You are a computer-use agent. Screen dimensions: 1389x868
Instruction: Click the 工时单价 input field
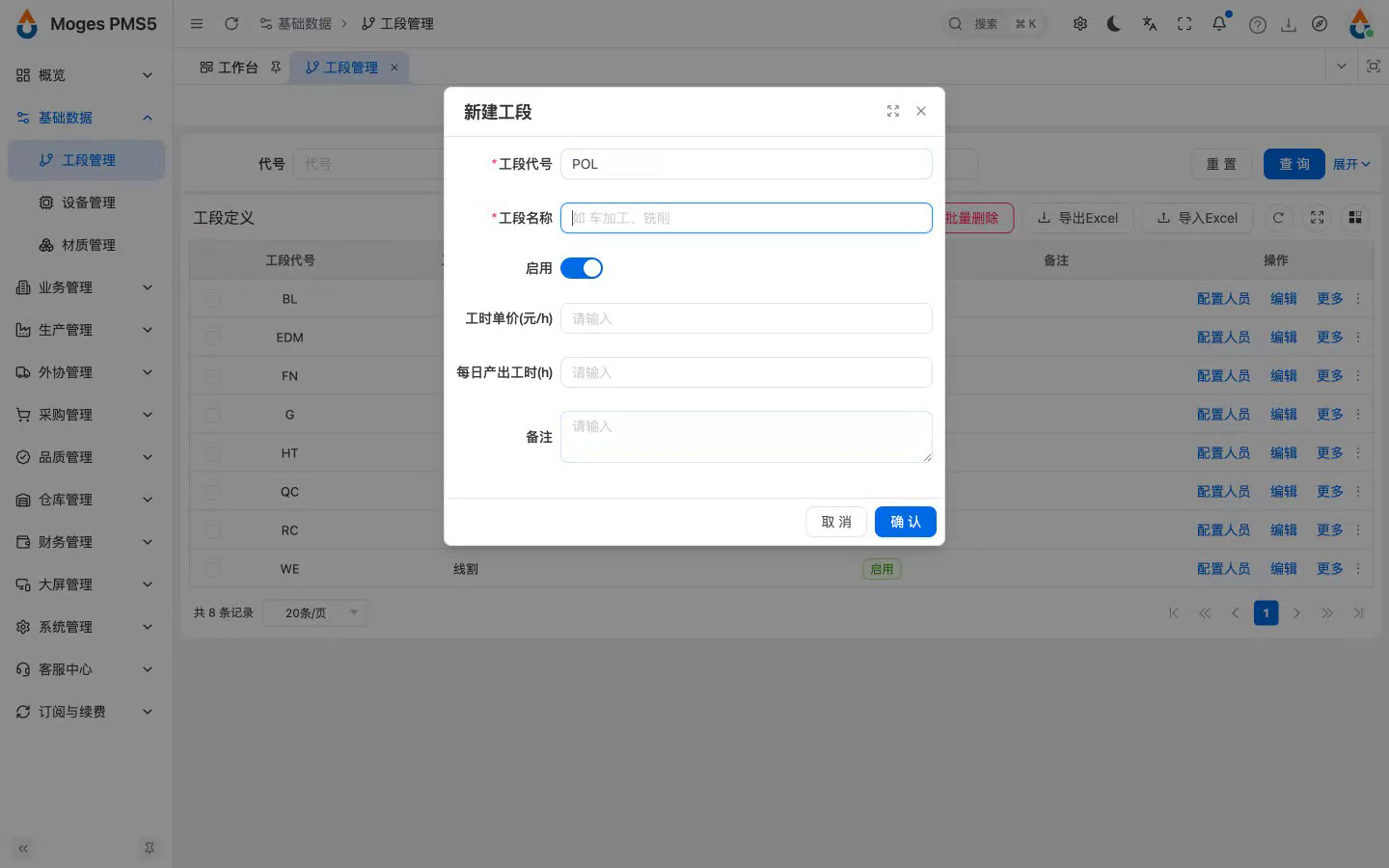click(x=747, y=318)
